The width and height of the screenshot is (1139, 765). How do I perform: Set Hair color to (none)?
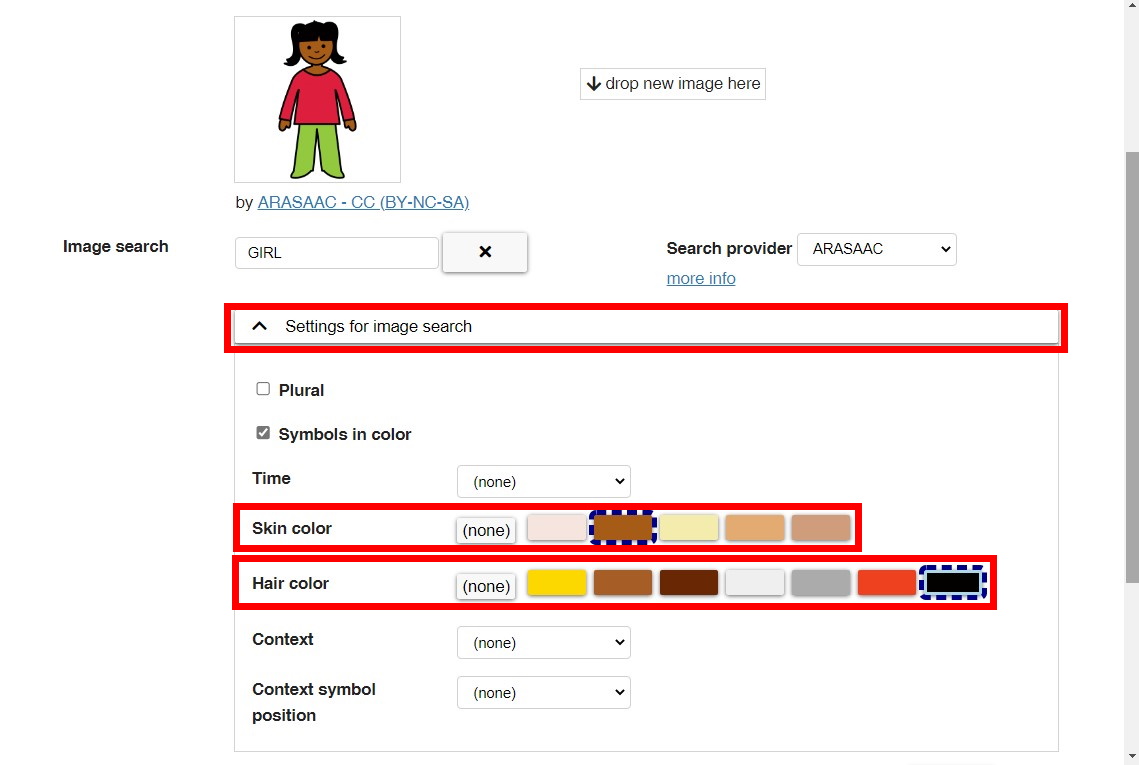pyautogui.click(x=486, y=586)
